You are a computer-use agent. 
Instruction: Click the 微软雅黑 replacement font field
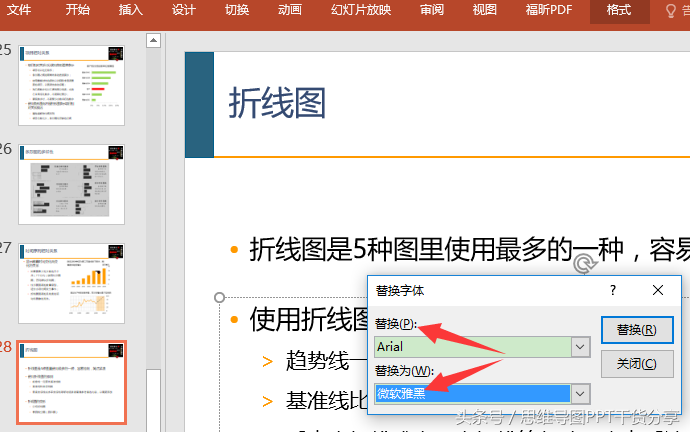pos(473,394)
